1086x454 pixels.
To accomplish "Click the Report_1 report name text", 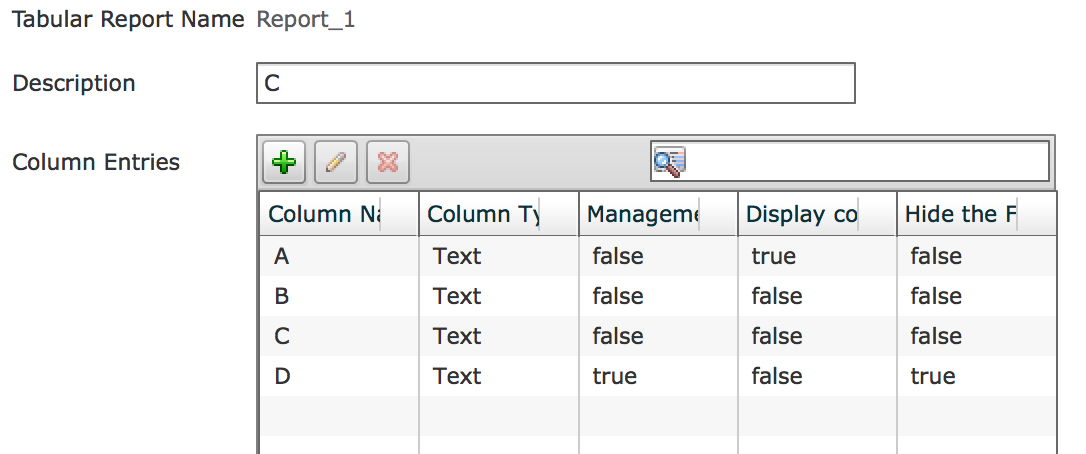I will 305,19.
